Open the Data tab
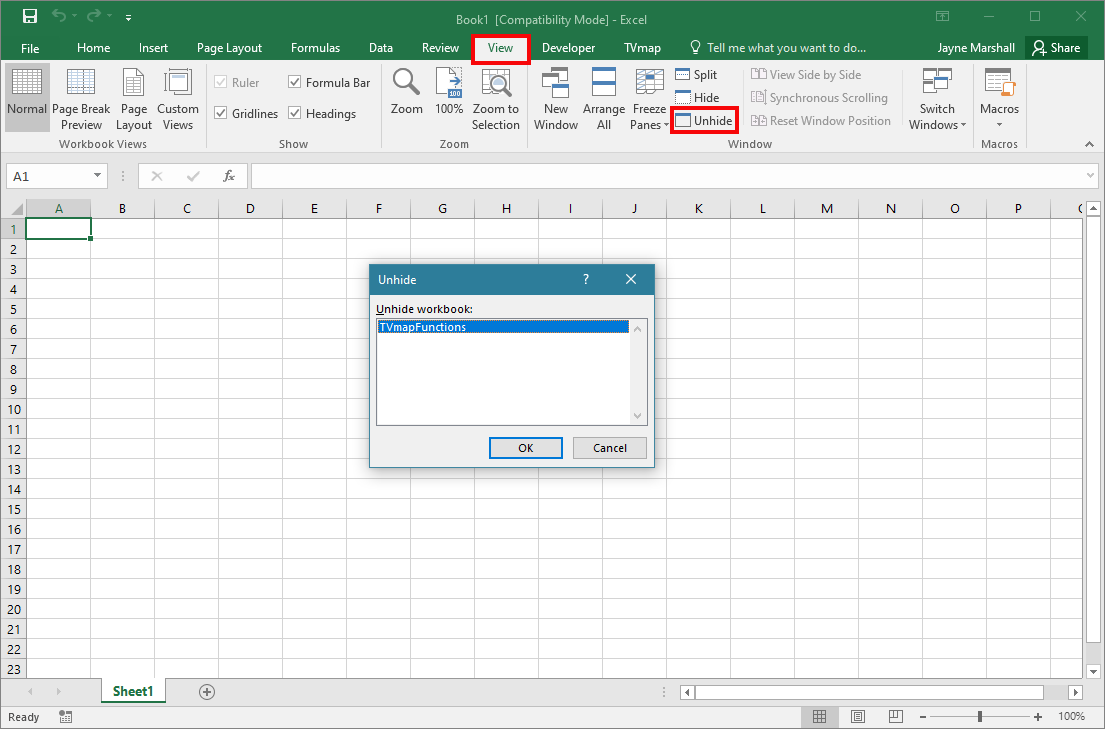1105x729 pixels. point(381,48)
